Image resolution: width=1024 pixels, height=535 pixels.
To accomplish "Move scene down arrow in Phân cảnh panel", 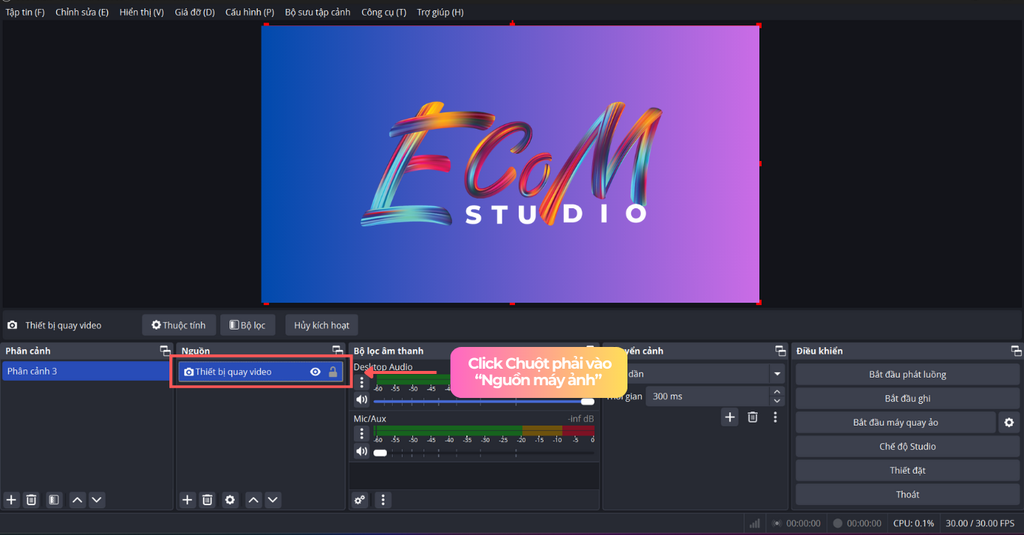I will [x=97, y=500].
